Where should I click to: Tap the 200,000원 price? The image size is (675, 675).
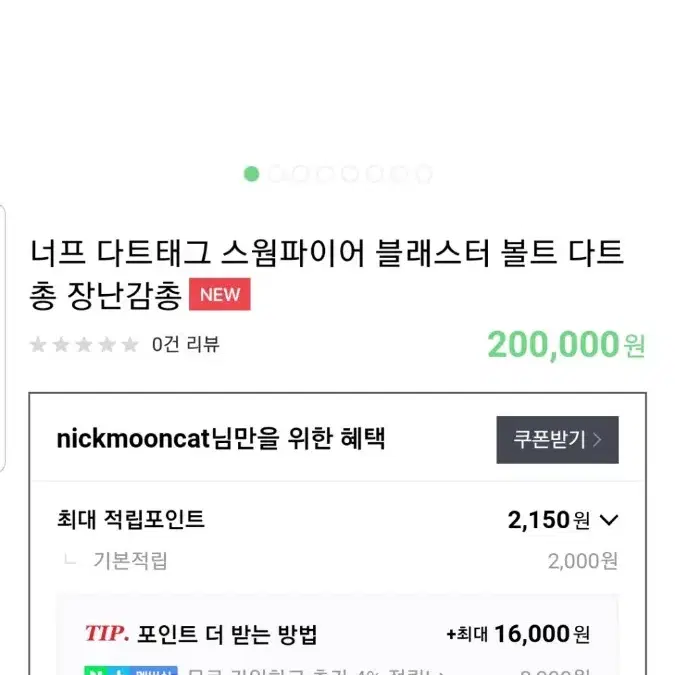(x=566, y=344)
